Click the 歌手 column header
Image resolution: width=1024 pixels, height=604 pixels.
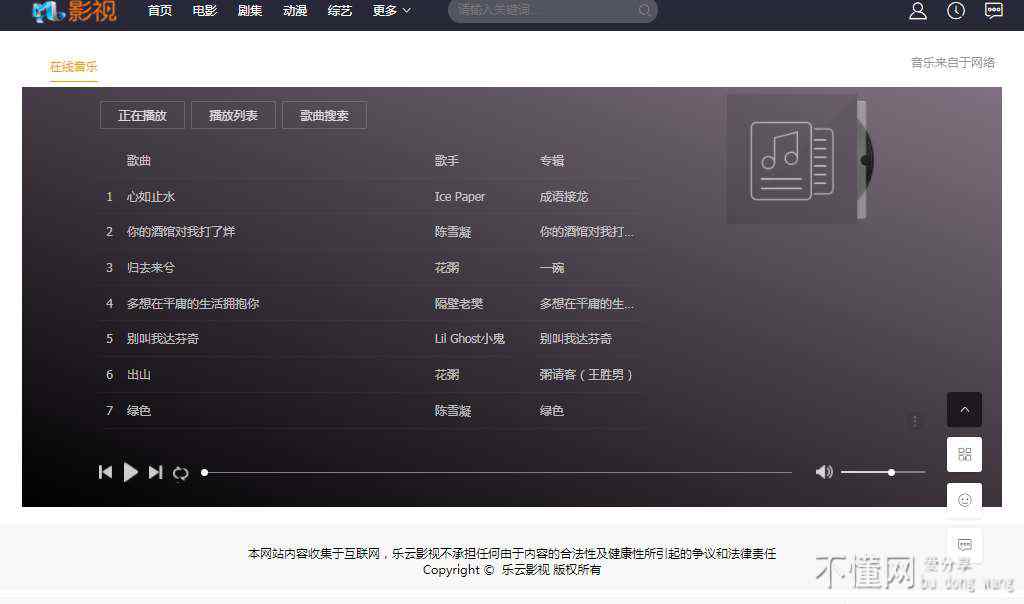(x=447, y=161)
